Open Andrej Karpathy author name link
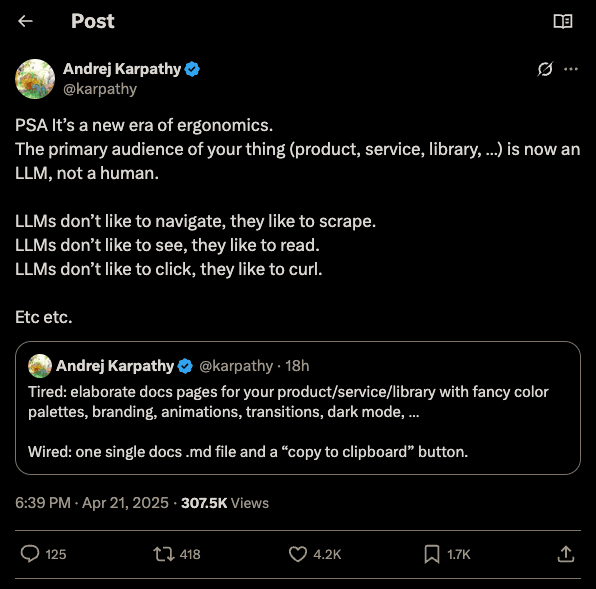Image resolution: width=596 pixels, height=589 pixels. tap(122, 69)
